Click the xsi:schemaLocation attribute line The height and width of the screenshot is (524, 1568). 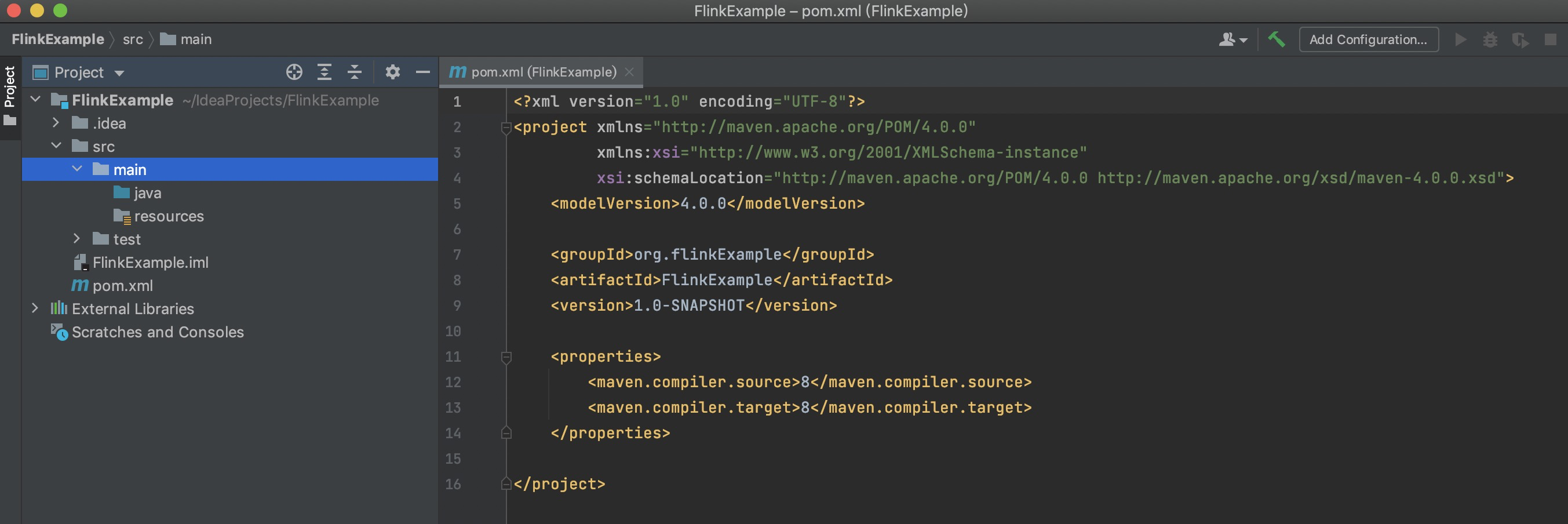click(x=1055, y=178)
